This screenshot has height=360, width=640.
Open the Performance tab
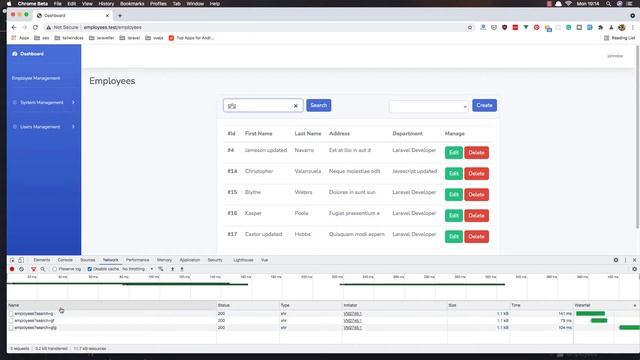click(138, 260)
